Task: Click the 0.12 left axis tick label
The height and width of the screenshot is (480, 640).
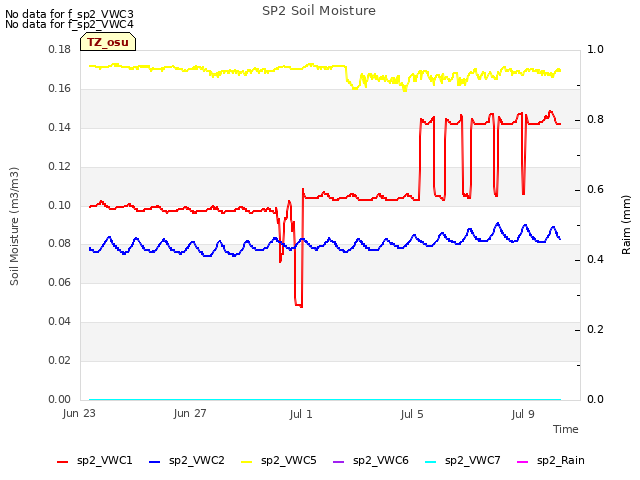Action: click(x=60, y=167)
